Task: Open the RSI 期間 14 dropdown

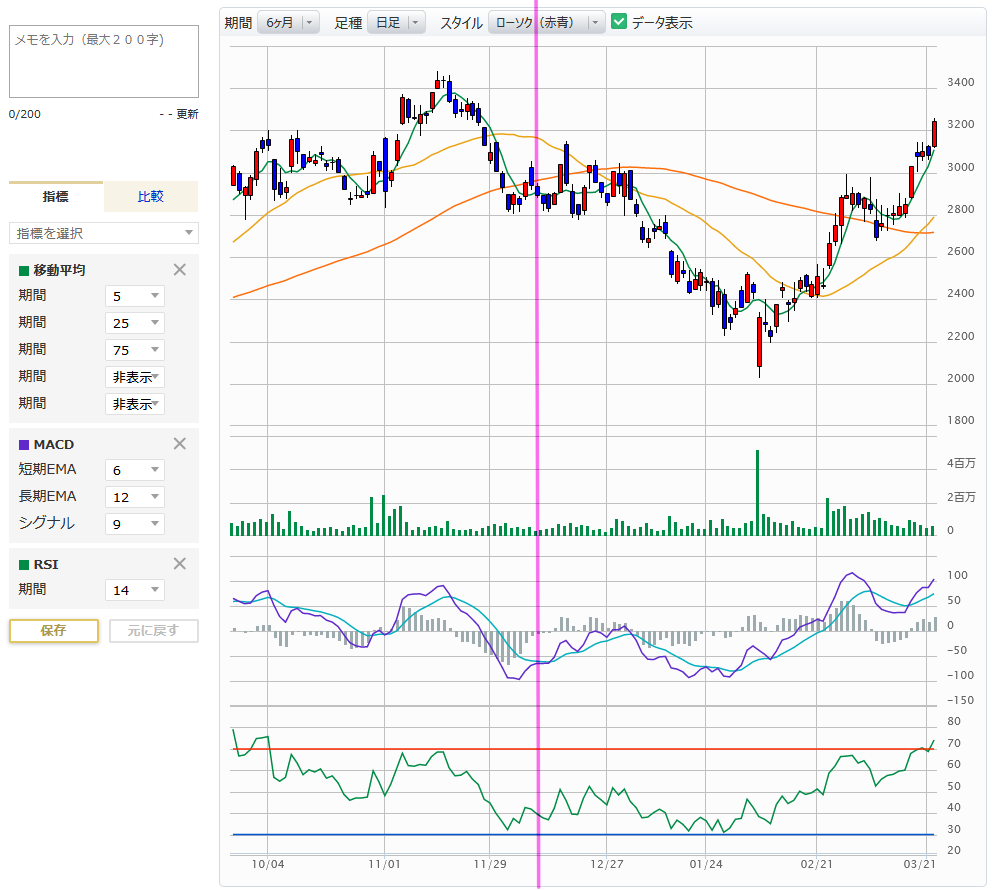Action: pos(135,590)
